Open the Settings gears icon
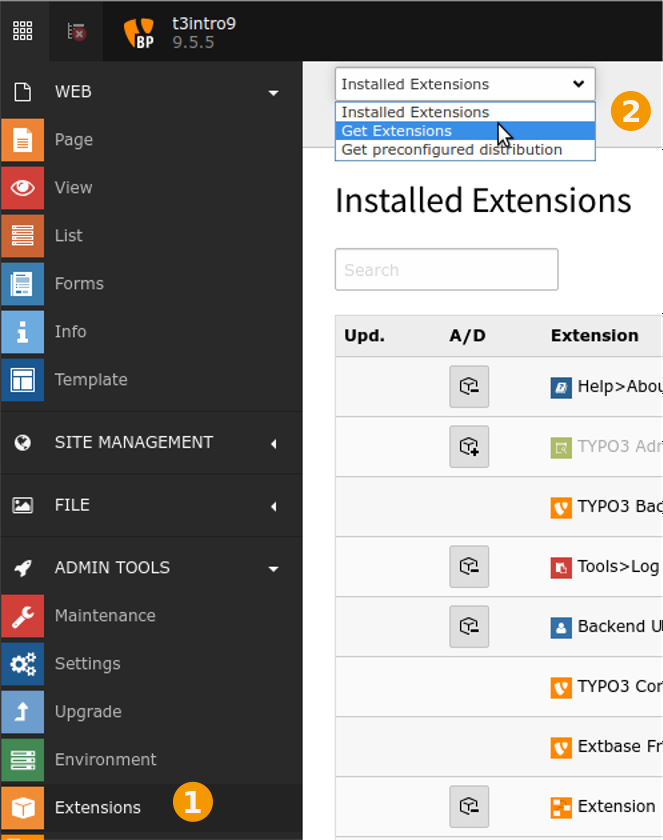Image resolution: width=663 pixels, height=840 pixels. coord(22,664)
